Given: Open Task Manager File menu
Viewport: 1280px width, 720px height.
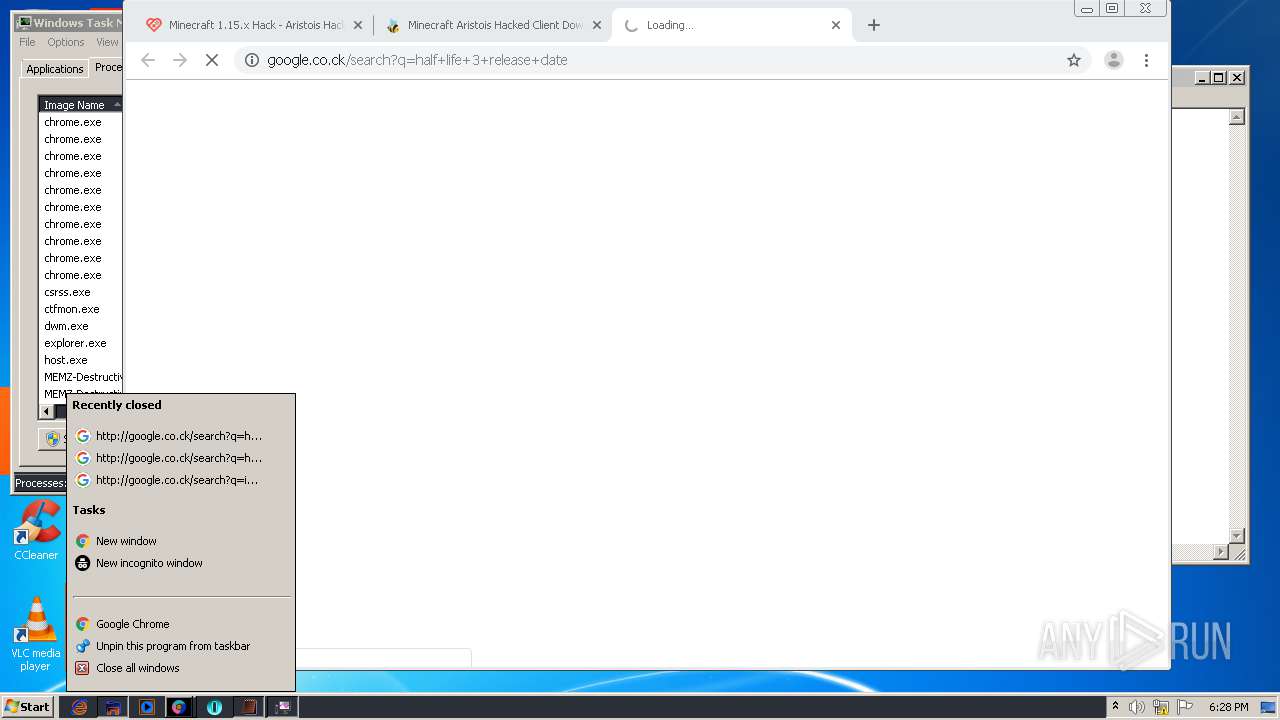Looking at the screenshot, I should [x=27, y=42].
